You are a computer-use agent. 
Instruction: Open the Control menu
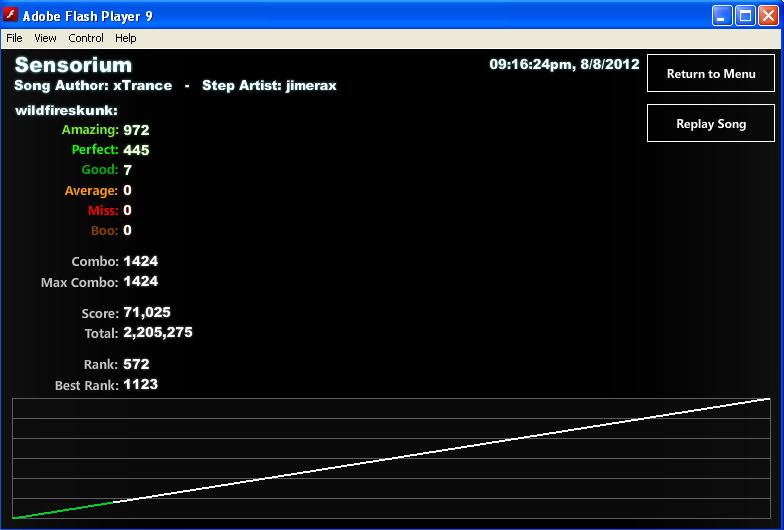pos(86,38)
